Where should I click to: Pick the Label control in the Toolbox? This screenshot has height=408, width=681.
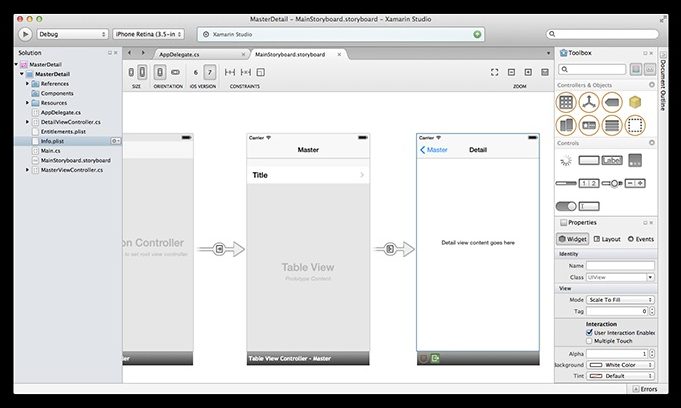pos(612,160)
